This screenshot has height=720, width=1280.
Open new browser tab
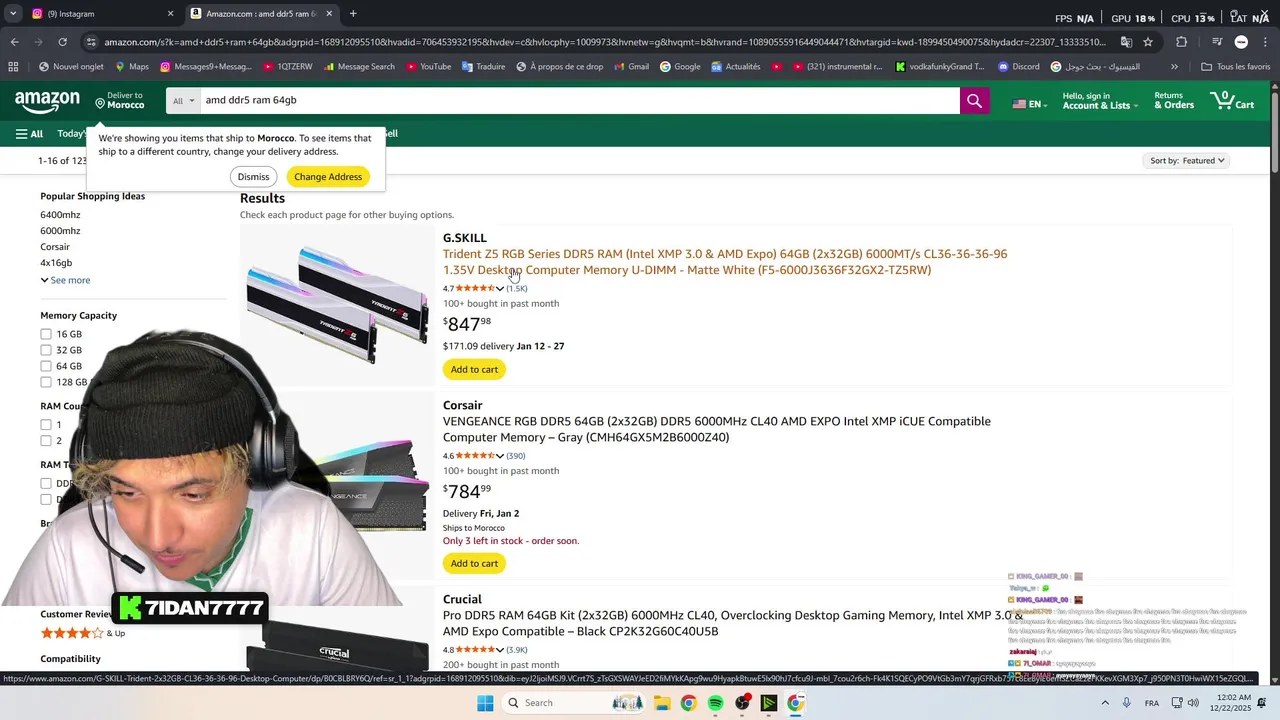(x=353, y=14)
